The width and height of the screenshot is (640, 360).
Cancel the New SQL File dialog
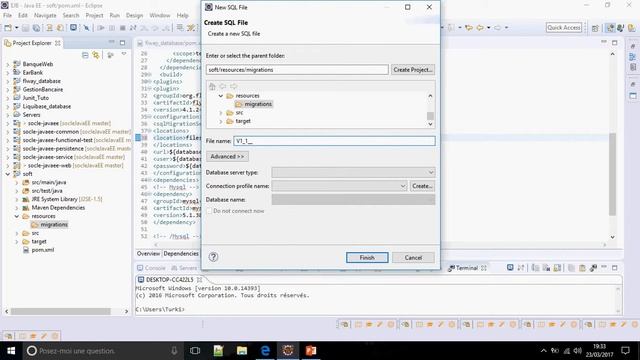pyautogui.click(x=413, y=258)
